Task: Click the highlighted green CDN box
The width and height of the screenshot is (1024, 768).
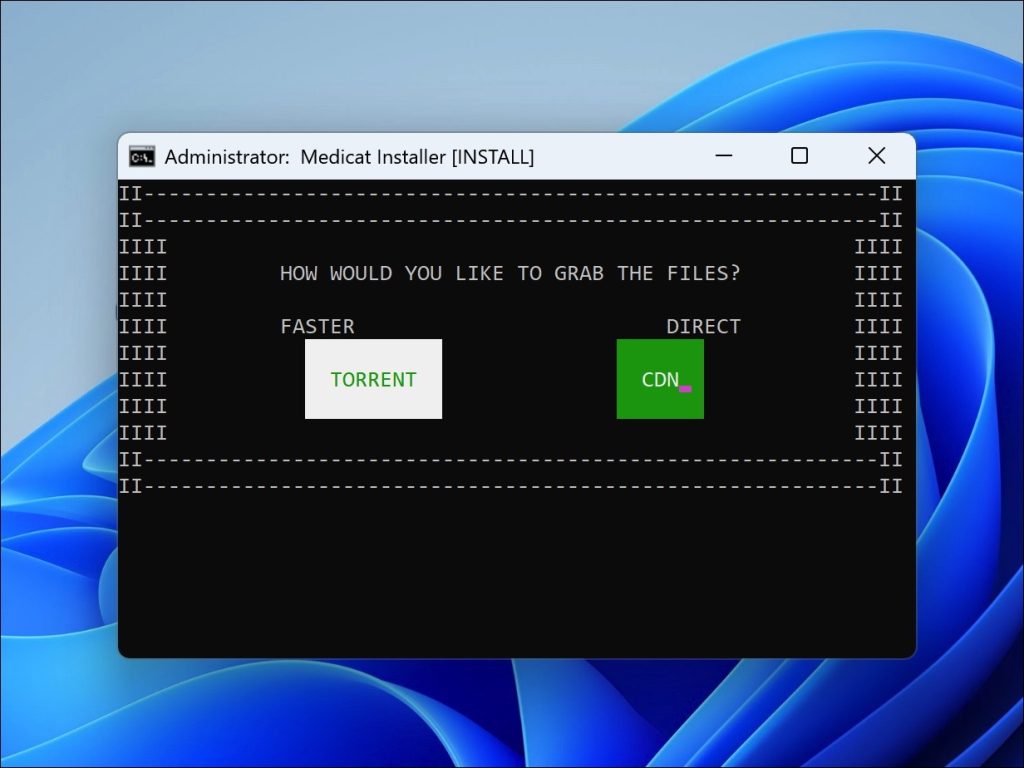Action: click(660, 380)
